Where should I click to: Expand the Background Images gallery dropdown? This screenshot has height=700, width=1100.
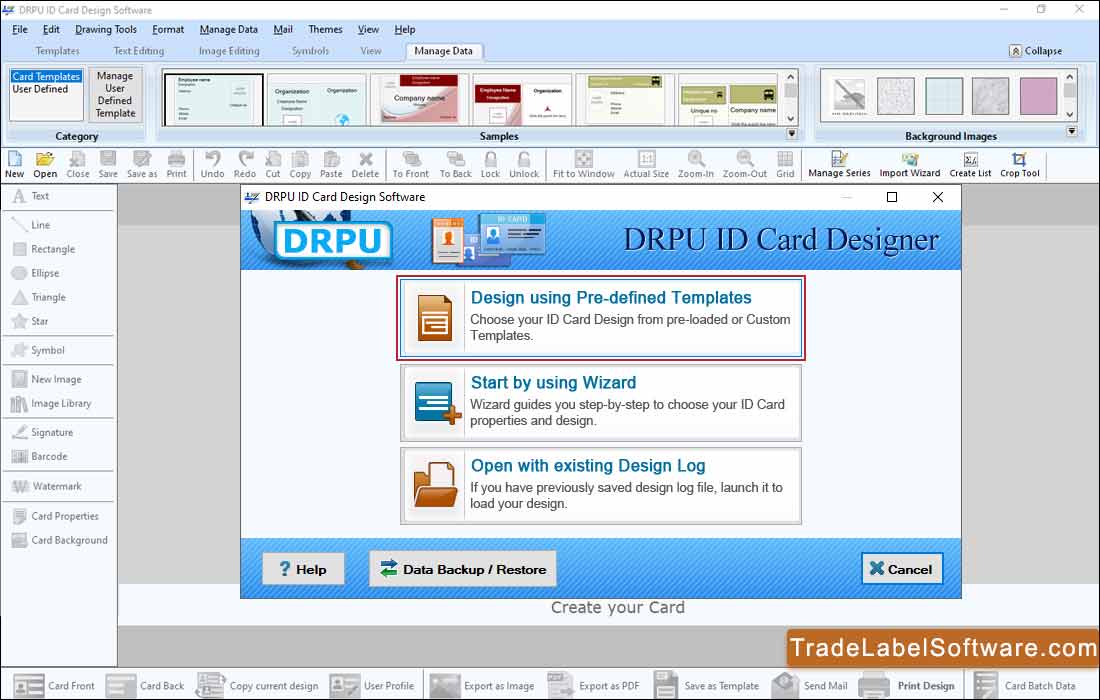(1071, 131)
